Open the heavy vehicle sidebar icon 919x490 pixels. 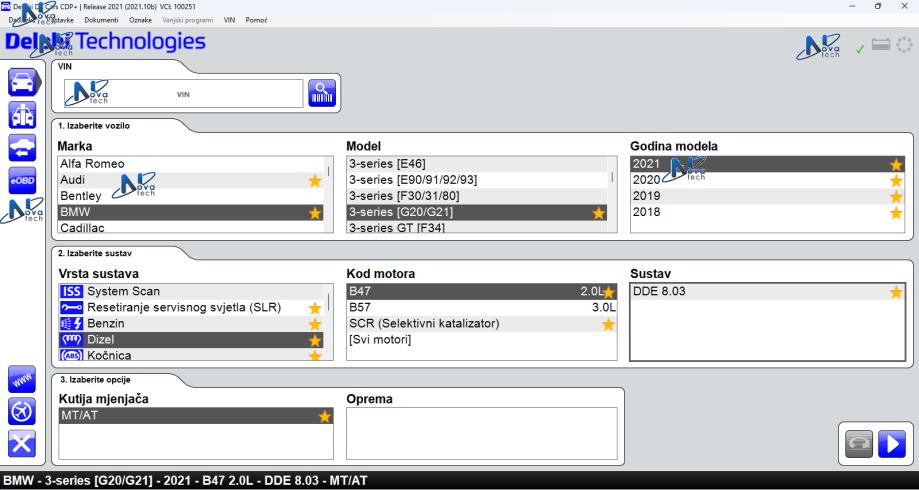coord(22,115)
